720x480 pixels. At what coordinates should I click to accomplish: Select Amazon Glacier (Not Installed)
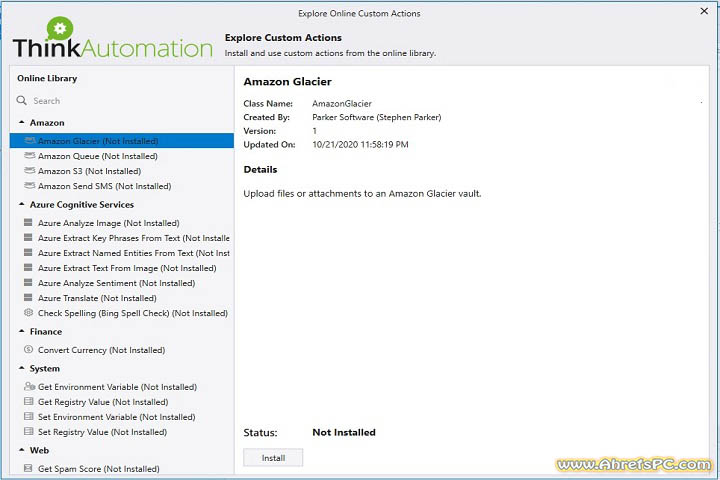click(122, 141)
